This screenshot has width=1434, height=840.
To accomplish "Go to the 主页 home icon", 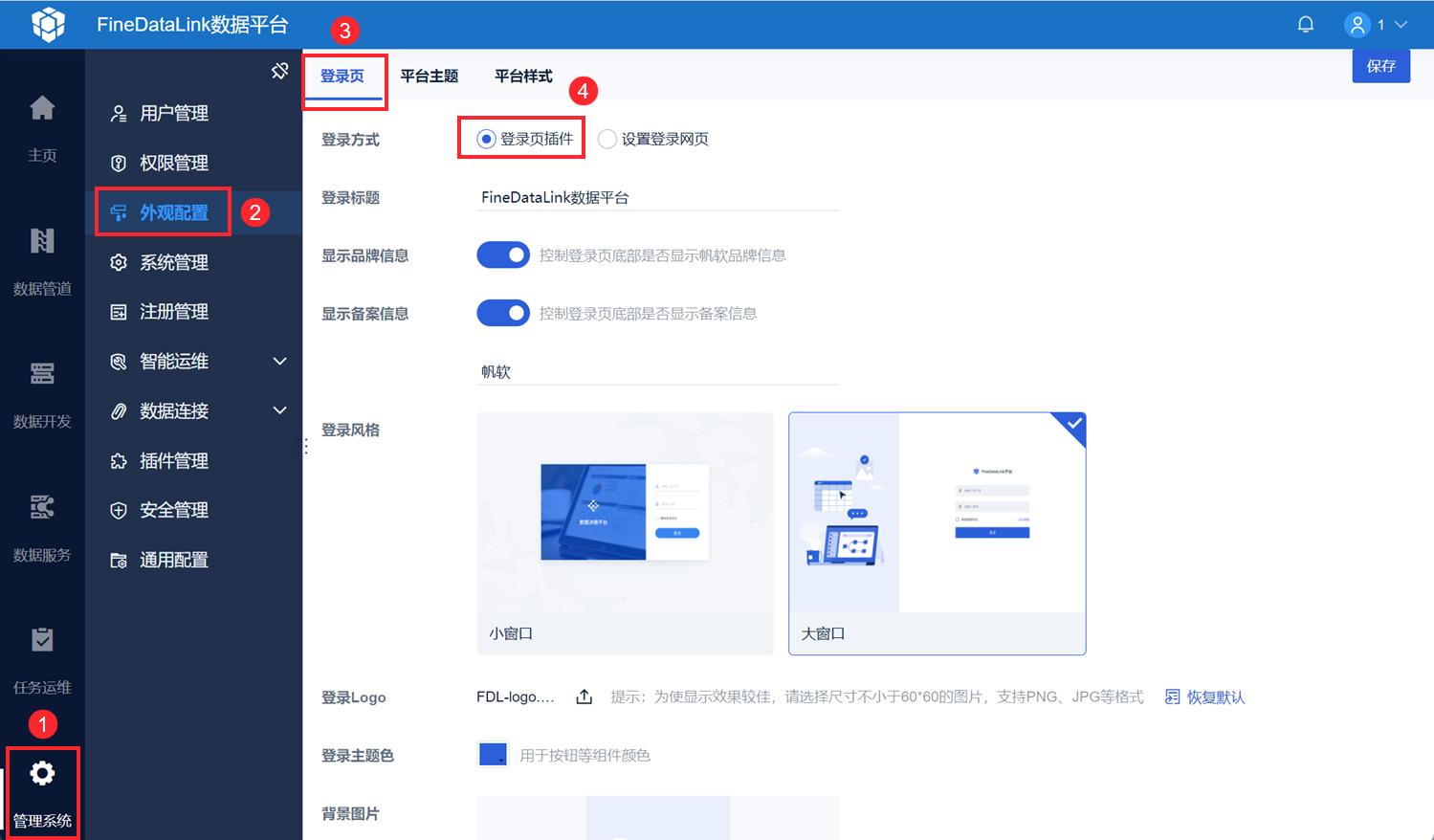I will click(x=42, y=108).
